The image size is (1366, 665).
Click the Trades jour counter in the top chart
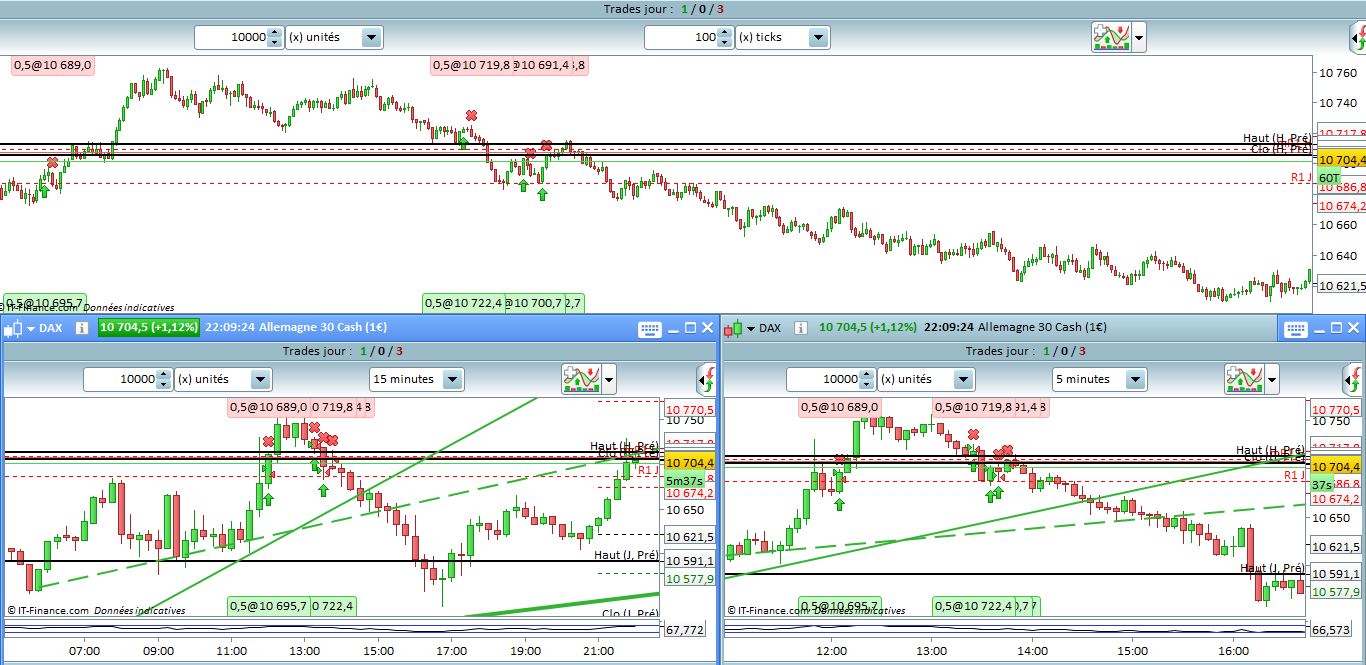[664, 9]
